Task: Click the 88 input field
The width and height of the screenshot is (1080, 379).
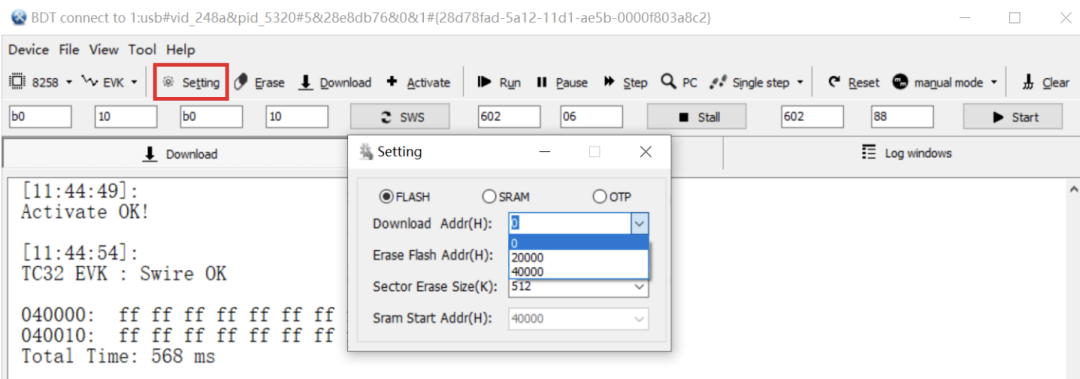Action: (902, 117)
